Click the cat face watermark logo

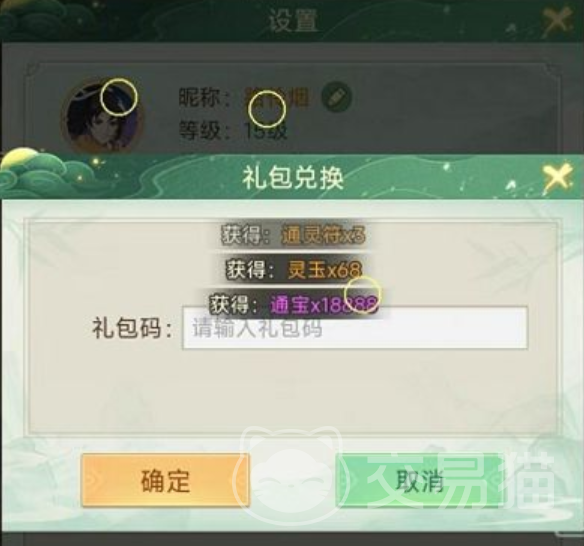click(x=293, y=476)
